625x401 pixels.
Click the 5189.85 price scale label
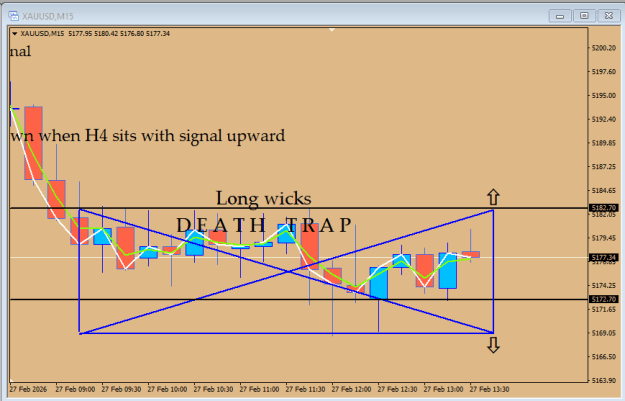(x=604, y=143)
